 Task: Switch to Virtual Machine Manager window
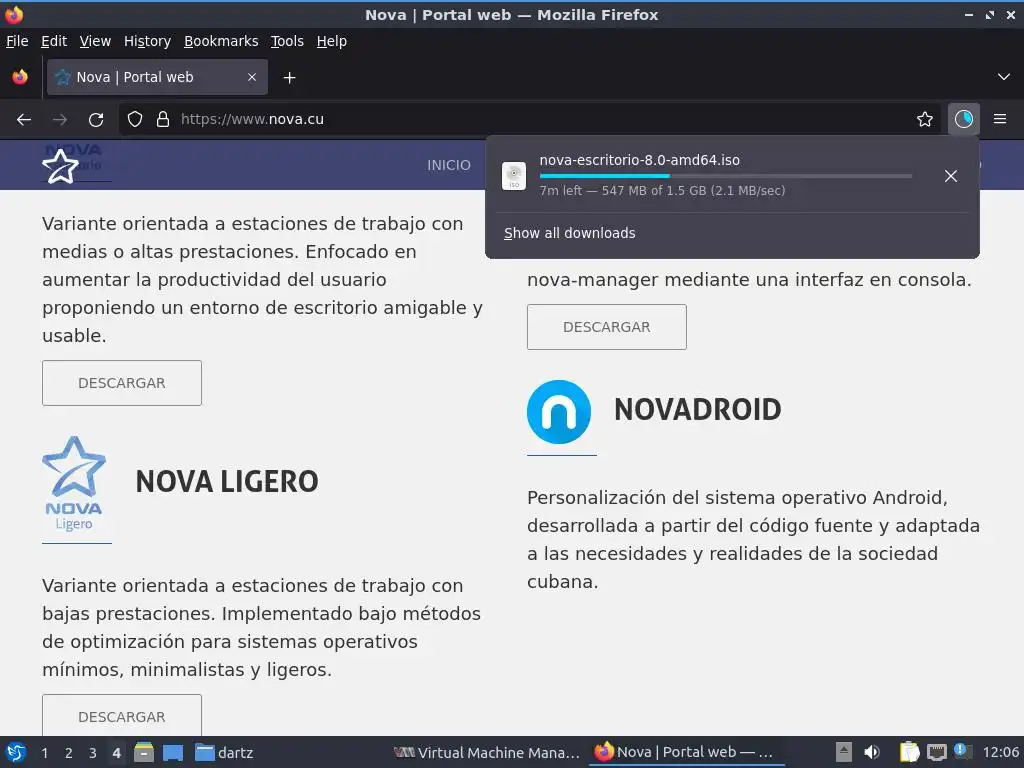click(x=487, y=753)
